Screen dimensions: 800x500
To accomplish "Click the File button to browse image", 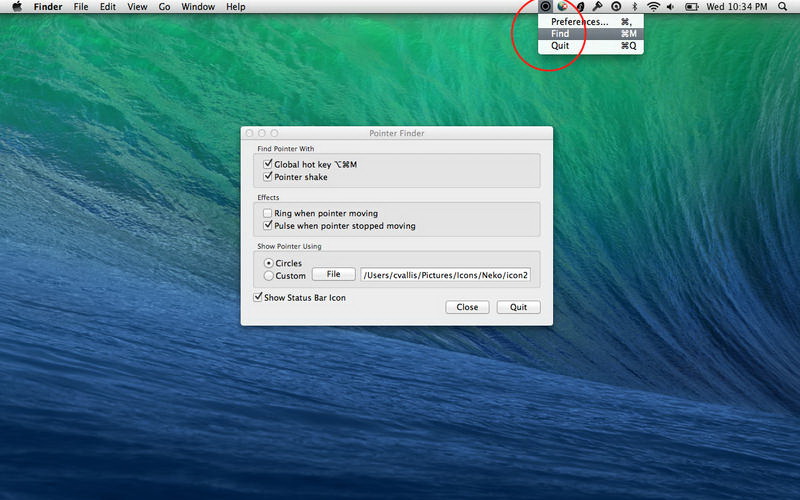I will (x=333, y=274).
